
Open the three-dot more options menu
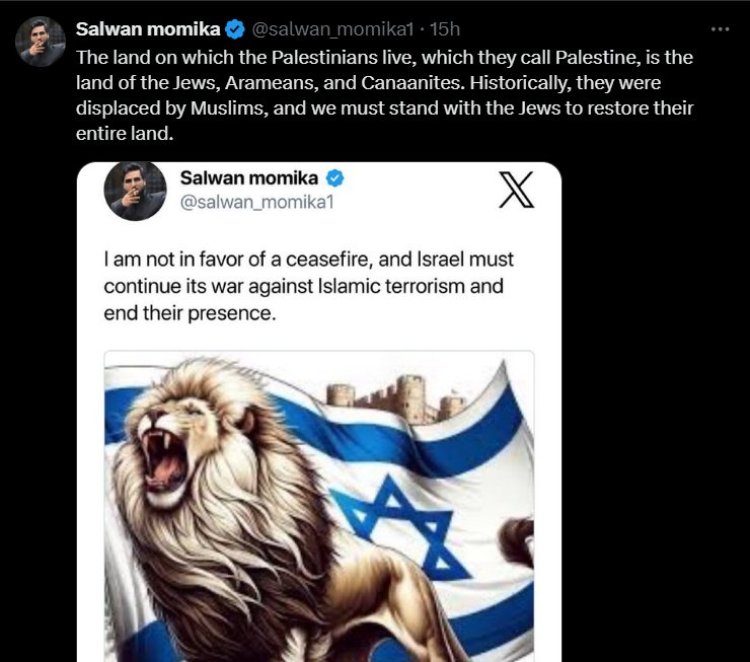coord(720,28)
